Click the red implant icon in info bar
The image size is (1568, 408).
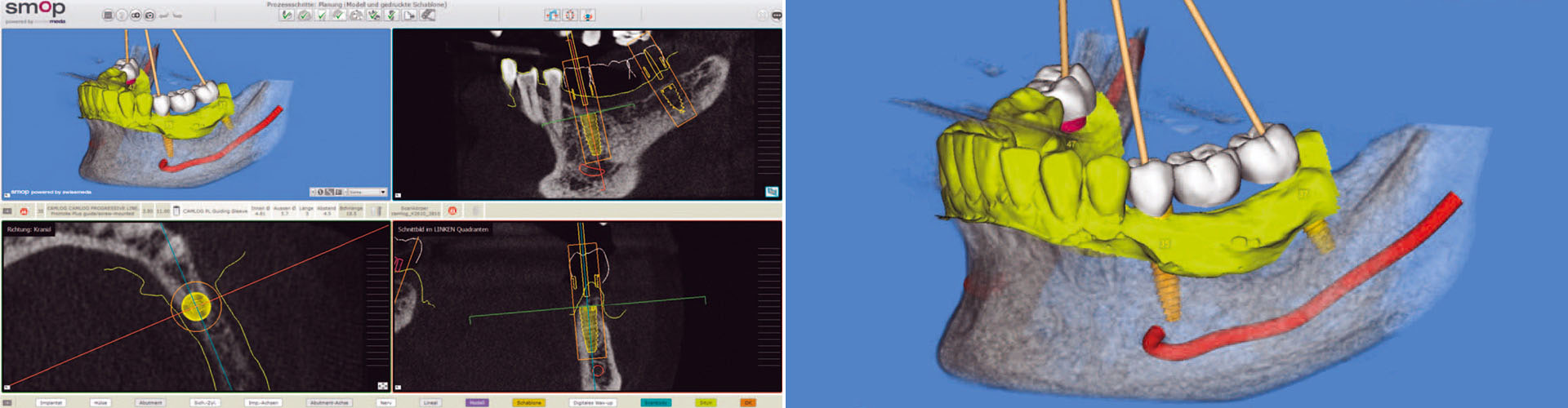24,211
